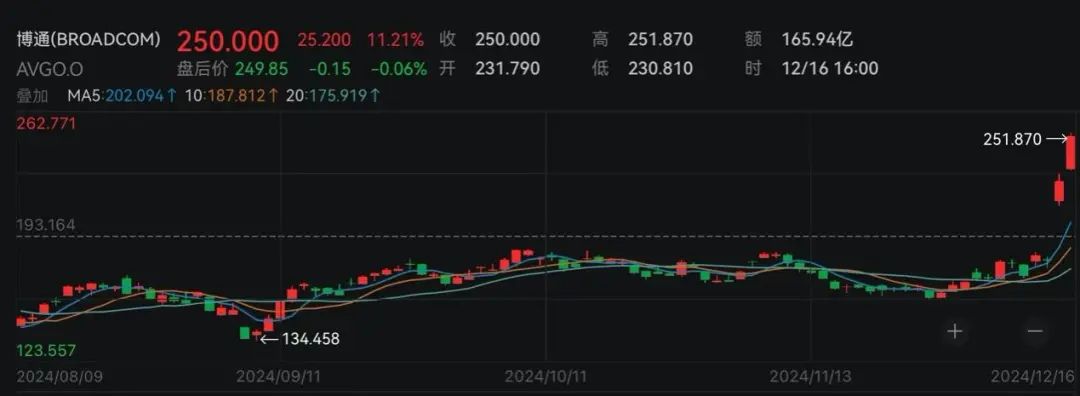1080x396 pixels.
Task: Click the 低 low value 230.810
Action: tap(661, 68)
